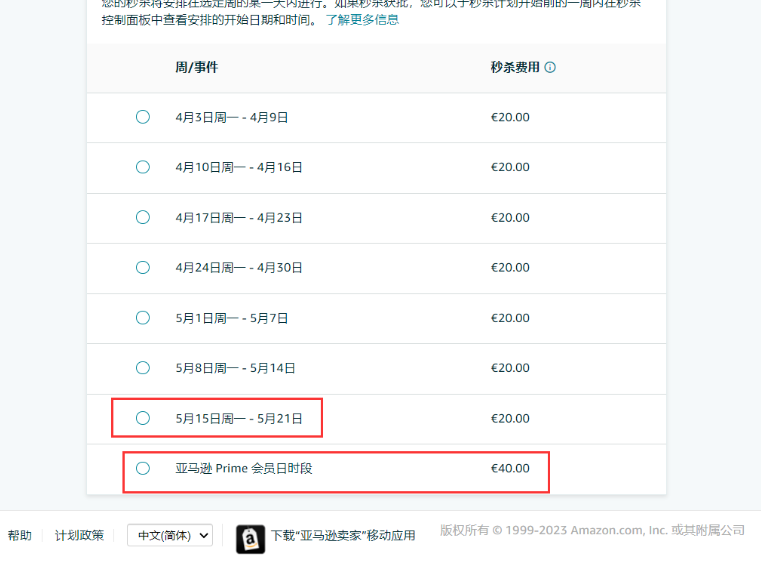Click the 秒杀费用 column header
Screen dimensions: 761x568
pos(515,68)
